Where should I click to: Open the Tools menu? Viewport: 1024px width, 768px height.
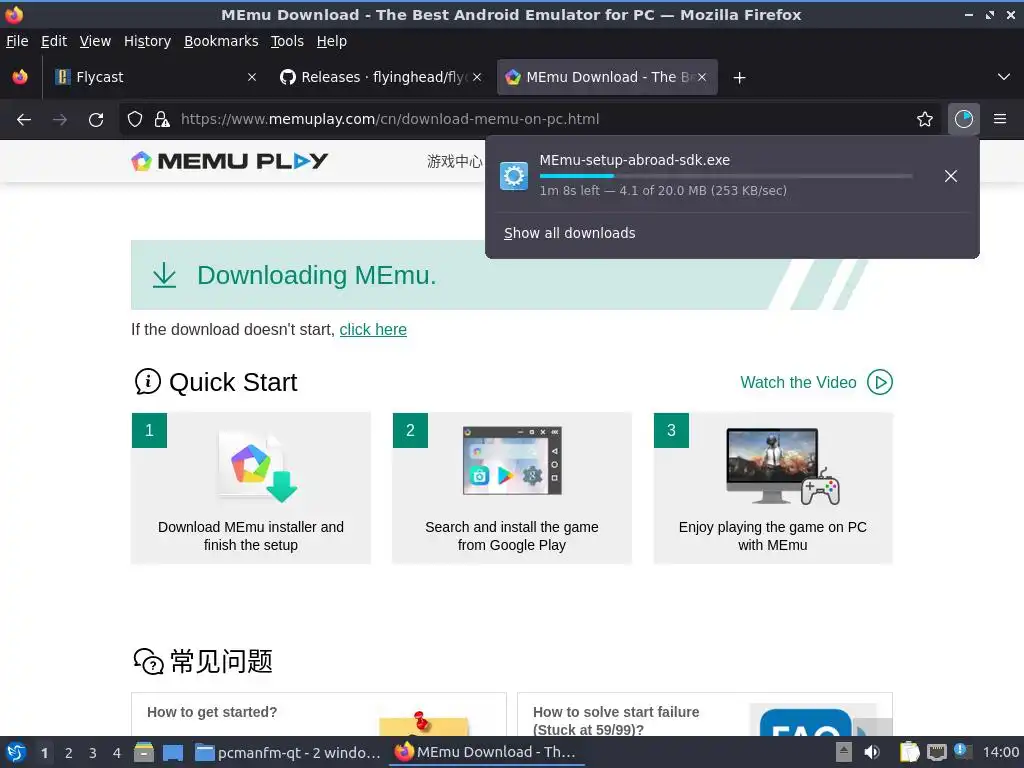click(287, 41)
